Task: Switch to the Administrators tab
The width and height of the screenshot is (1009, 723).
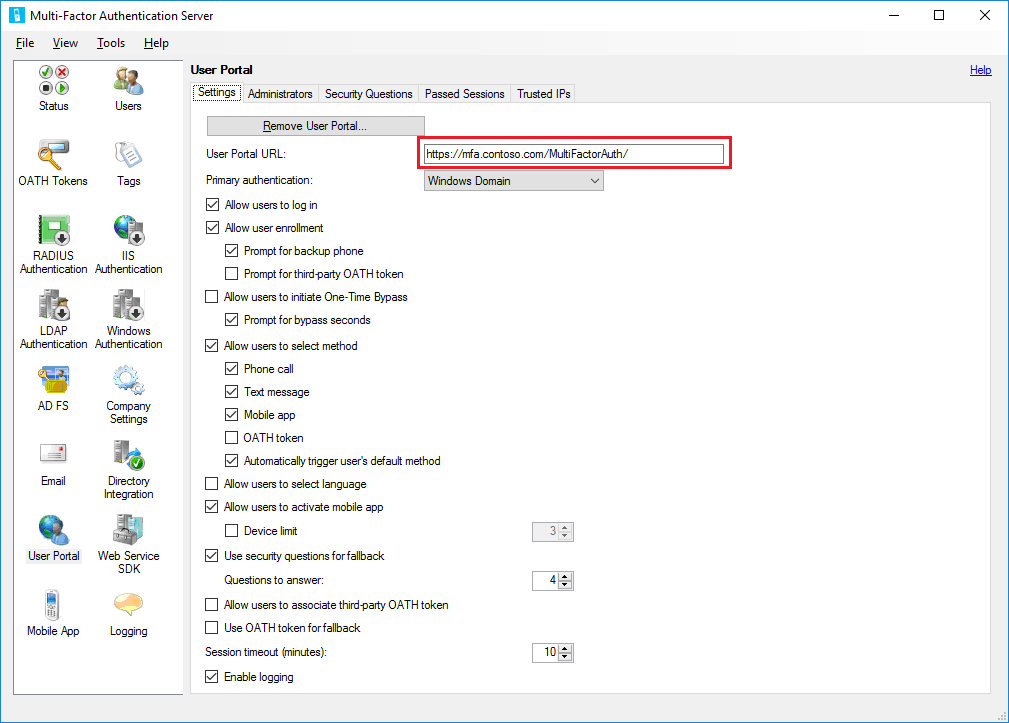Action: coord(280,93)
